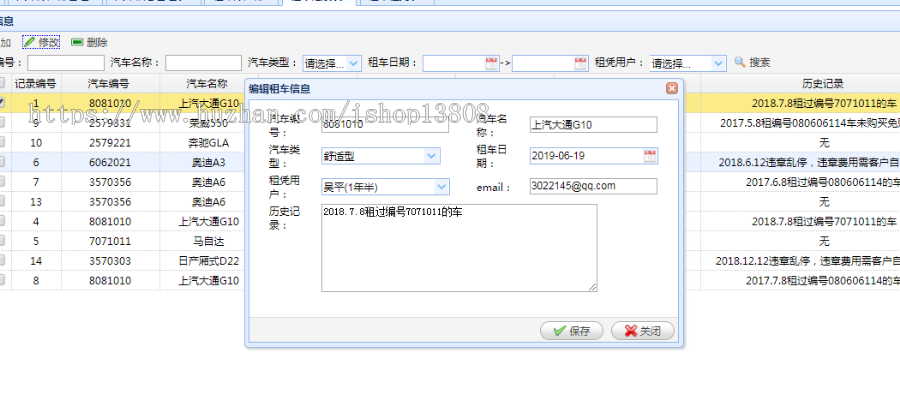Image resolution: width=900 pixels, height=394 pixels.
Task: Click the green checkmark icon on 保存
Action: coord(560,331)
